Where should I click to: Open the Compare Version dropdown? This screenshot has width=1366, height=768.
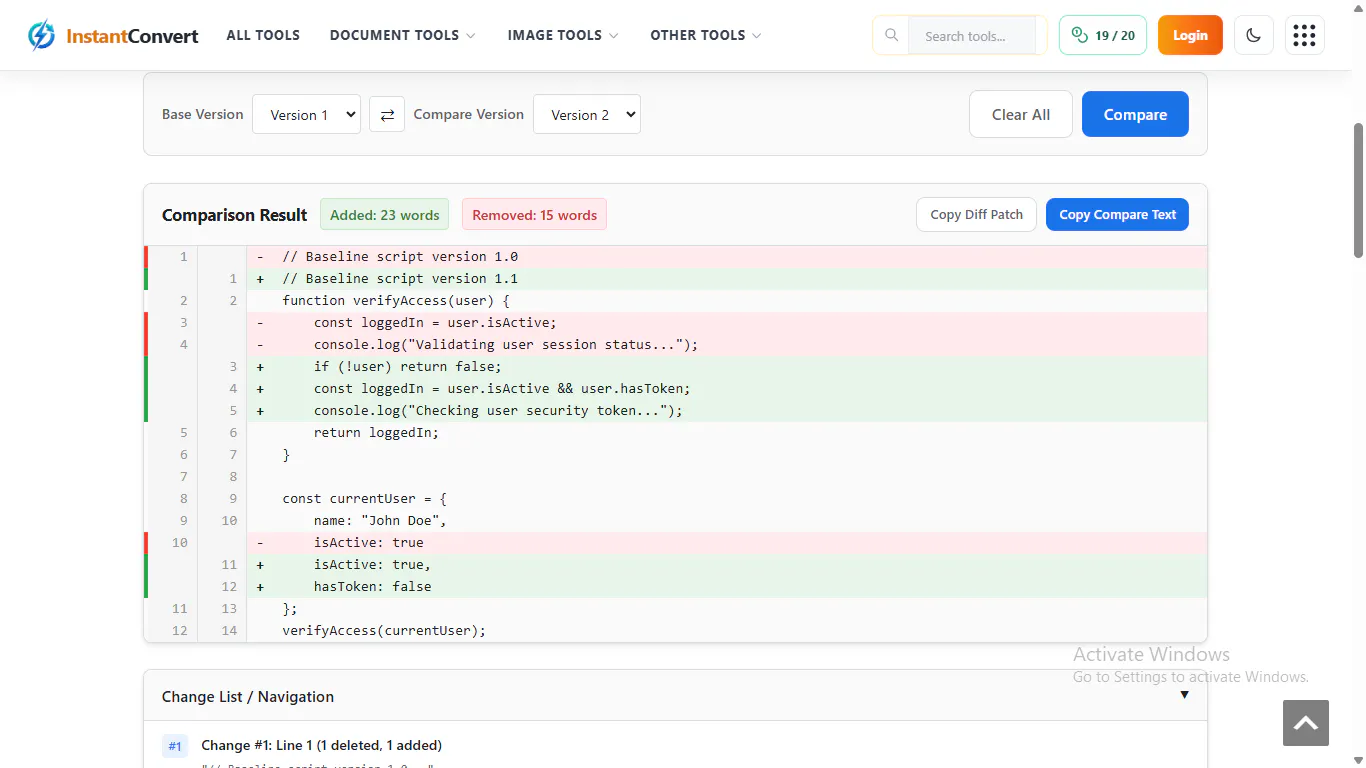(587, 114)
